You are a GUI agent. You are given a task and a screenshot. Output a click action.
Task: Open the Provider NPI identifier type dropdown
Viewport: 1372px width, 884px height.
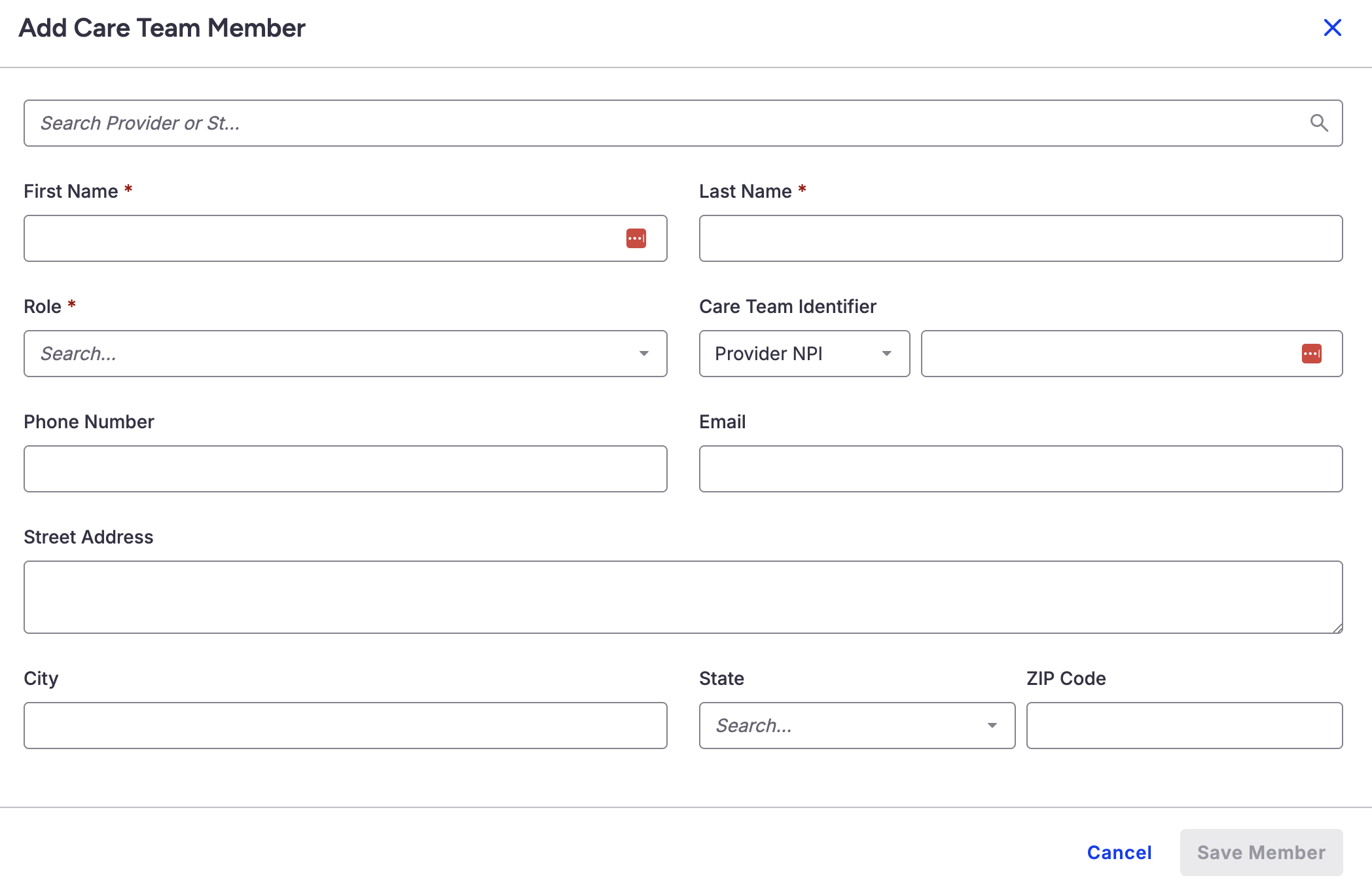tap(804, 354)
